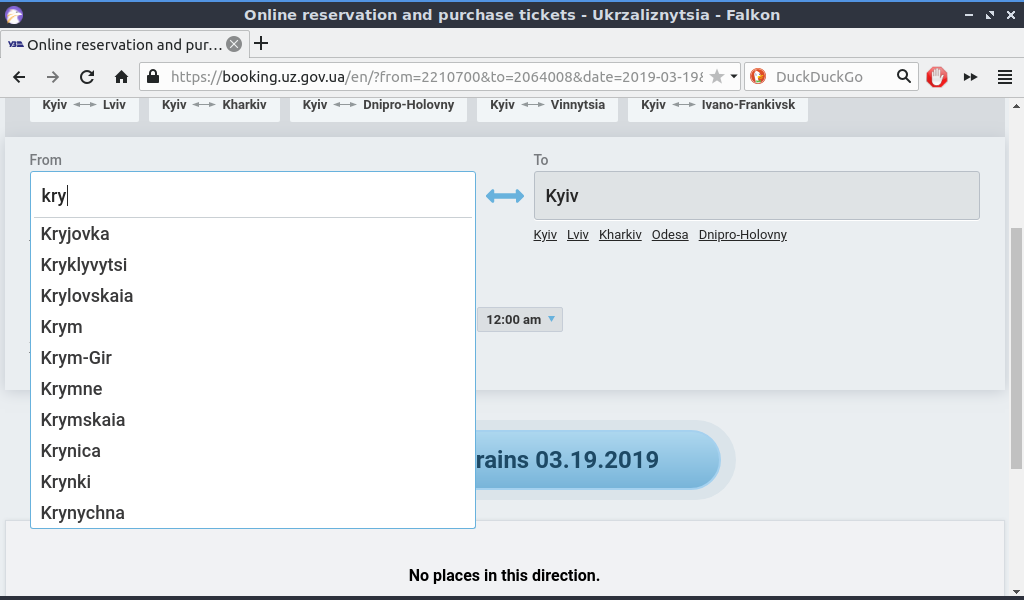The image size is (1024, 600).
Task: Open the hamburger main menu
Action: (1005, 77)
